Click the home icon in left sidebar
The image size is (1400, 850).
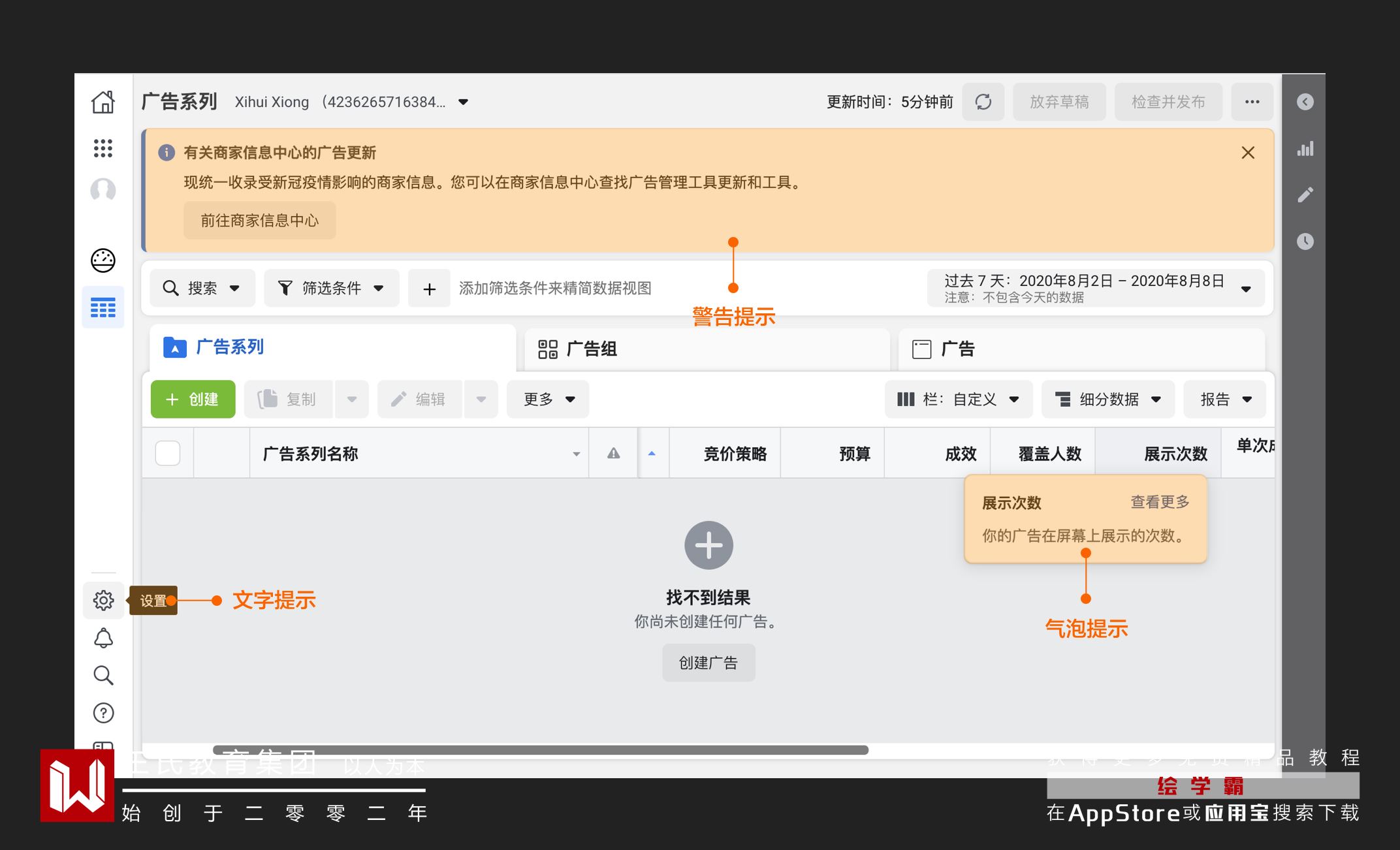click(103, 102)
